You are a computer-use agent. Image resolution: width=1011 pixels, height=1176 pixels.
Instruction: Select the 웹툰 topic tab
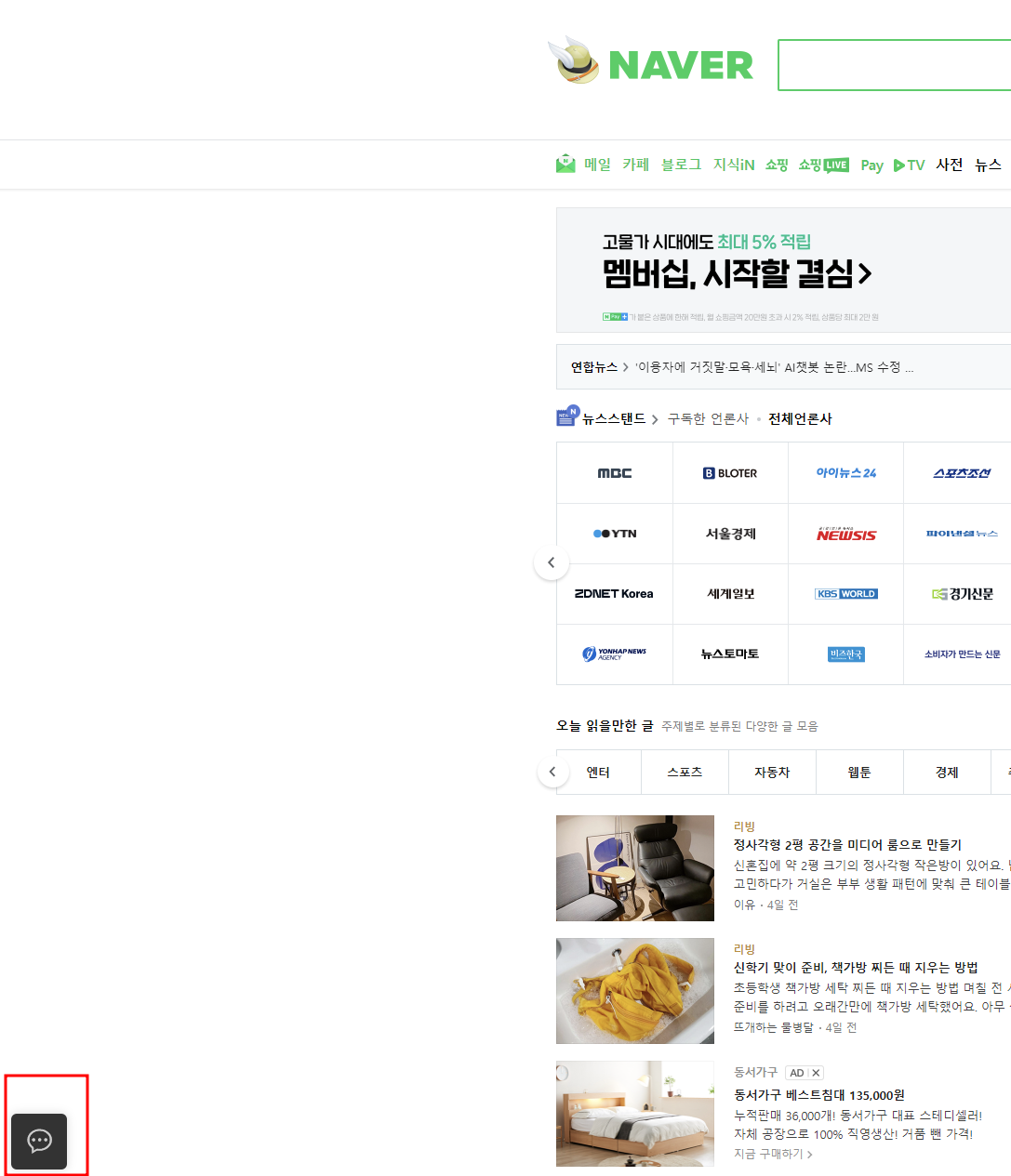point(859,773)
